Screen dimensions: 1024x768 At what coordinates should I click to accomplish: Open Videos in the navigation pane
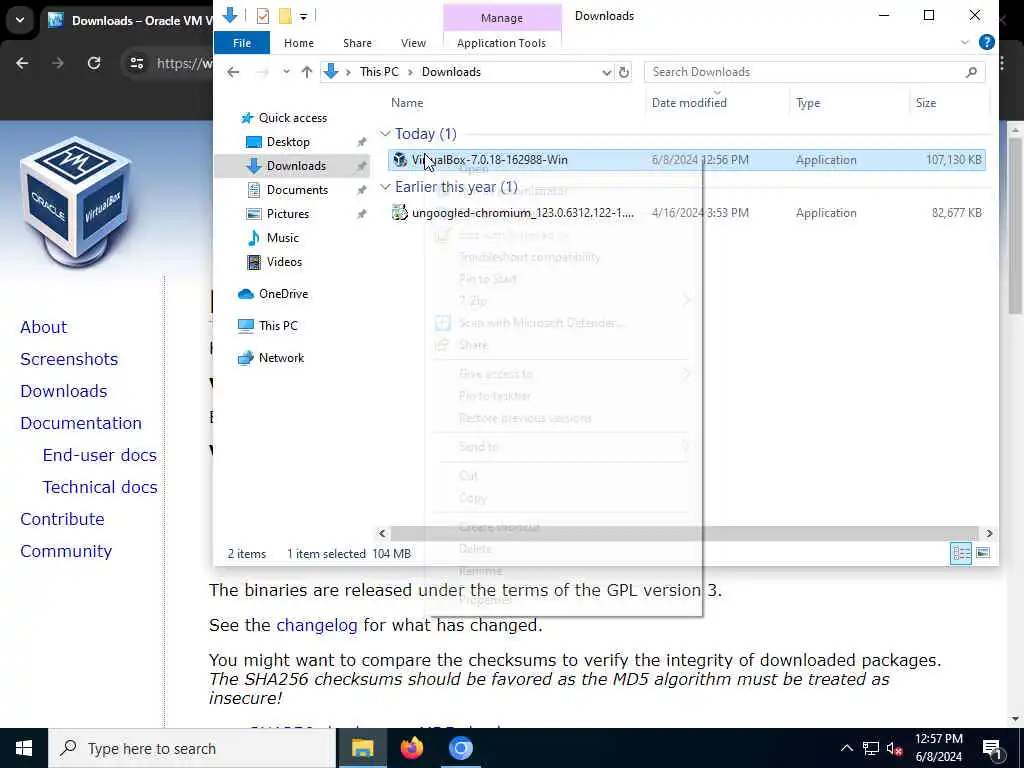click(284, 262)
